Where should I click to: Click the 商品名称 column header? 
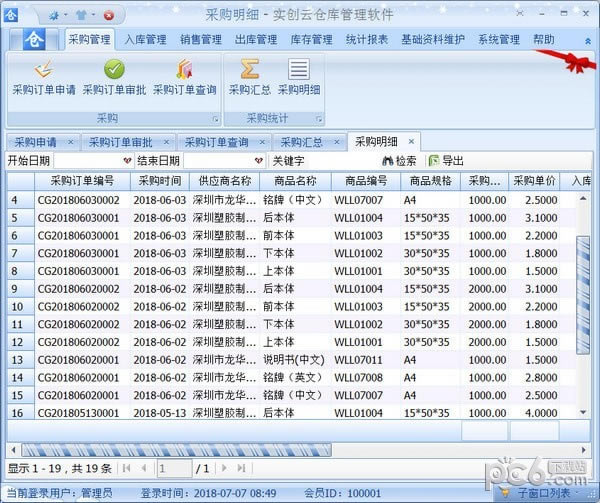(x=294, y=181)
